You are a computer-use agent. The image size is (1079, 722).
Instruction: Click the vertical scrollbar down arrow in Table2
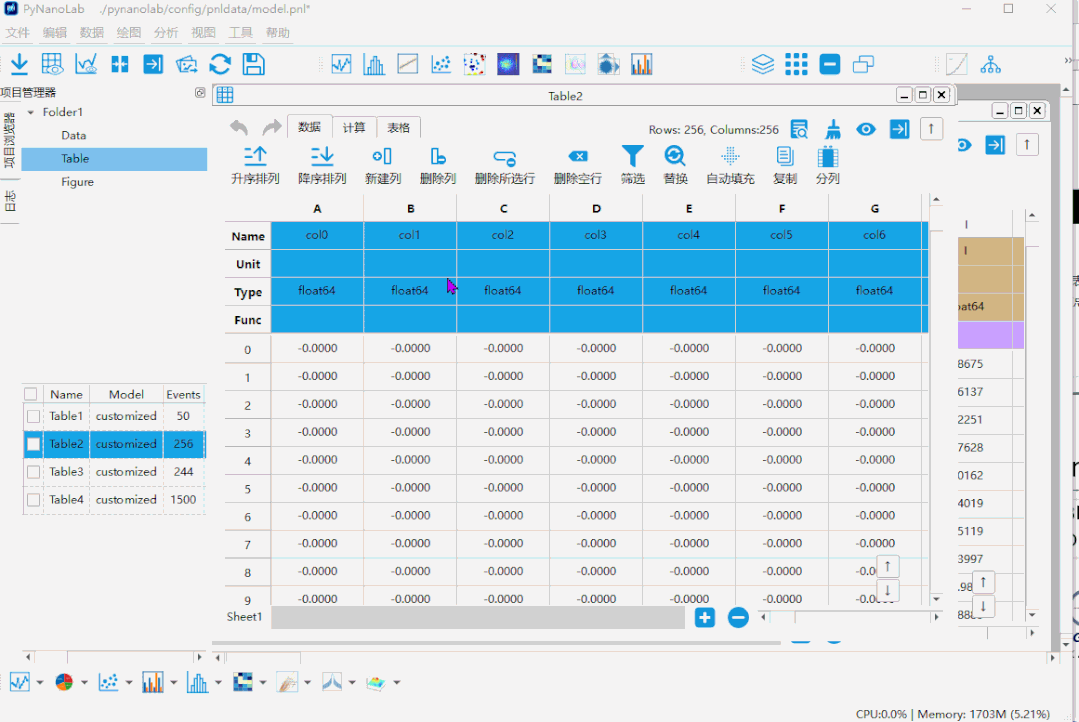click(x=936, y=599)
